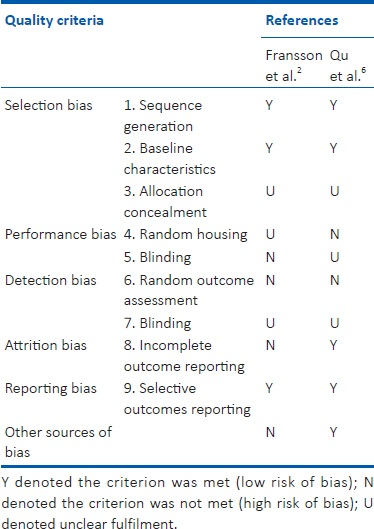Click the References column header
374x529 pixels.
pyautogui.click(x=302, y=20)
